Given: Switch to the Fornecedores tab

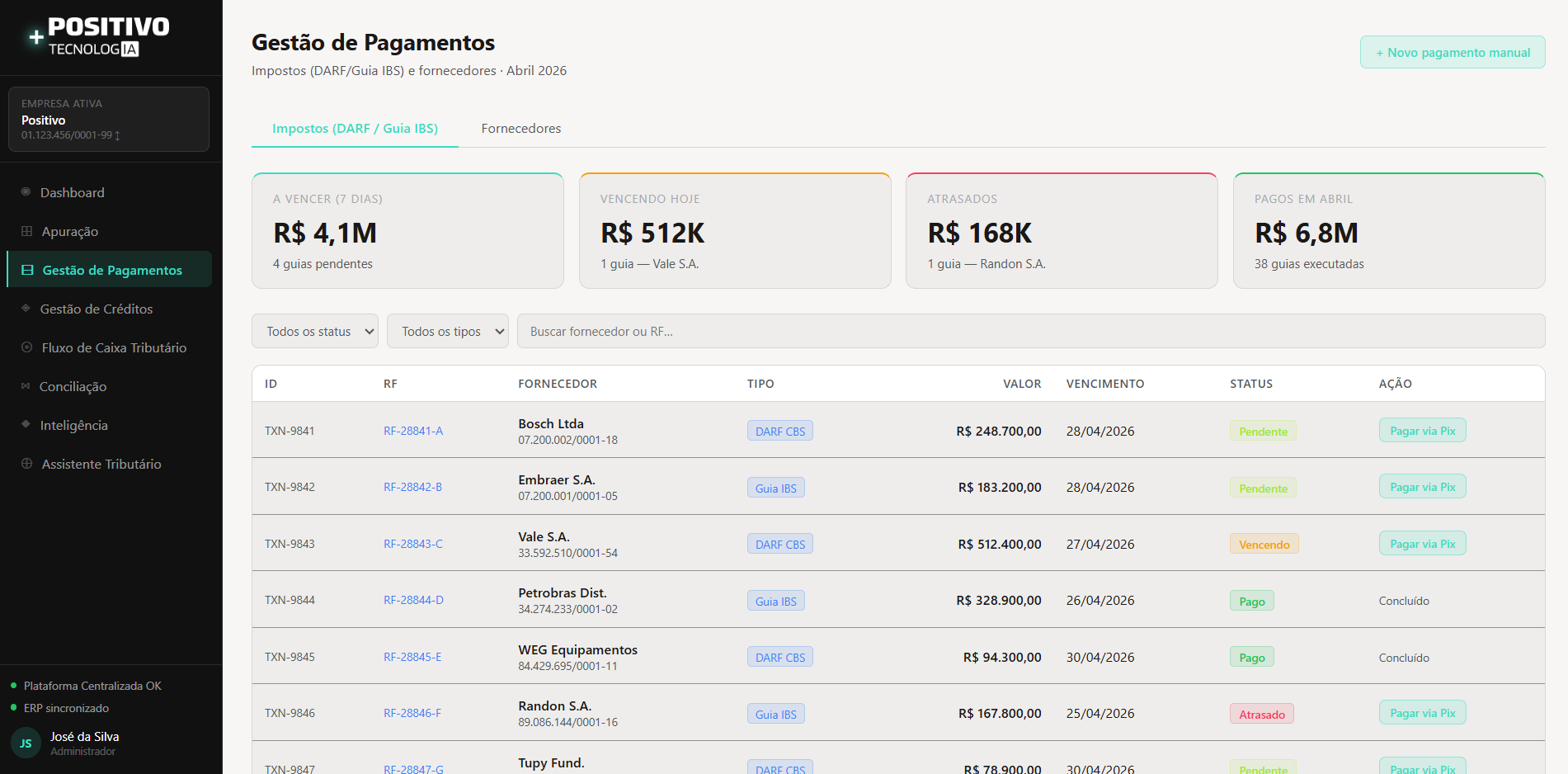Looking at the screenshot, I should [521, 128].
